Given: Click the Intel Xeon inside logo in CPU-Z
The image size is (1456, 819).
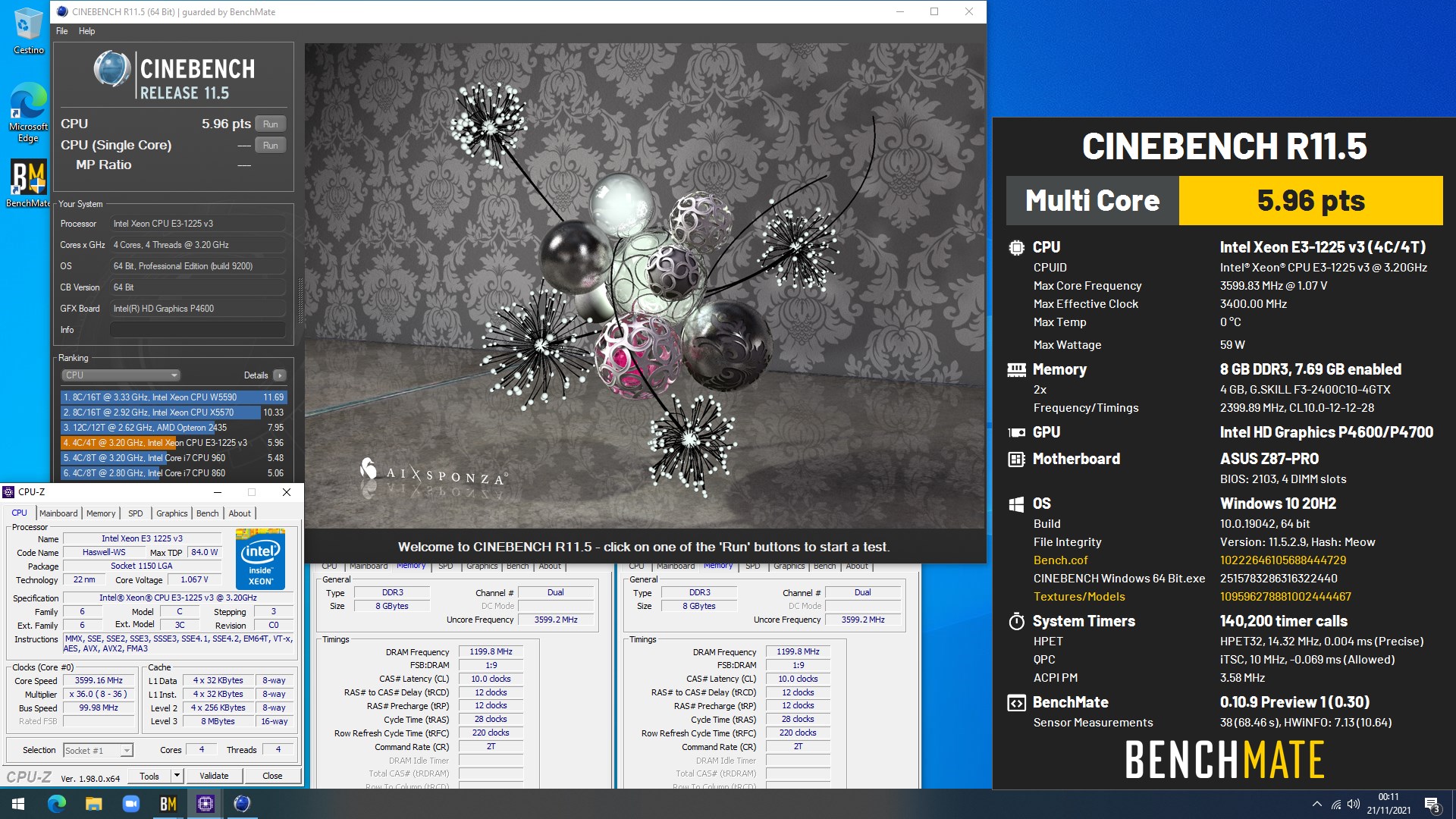Looking at the screenshot, I should [x=260, y=560].
